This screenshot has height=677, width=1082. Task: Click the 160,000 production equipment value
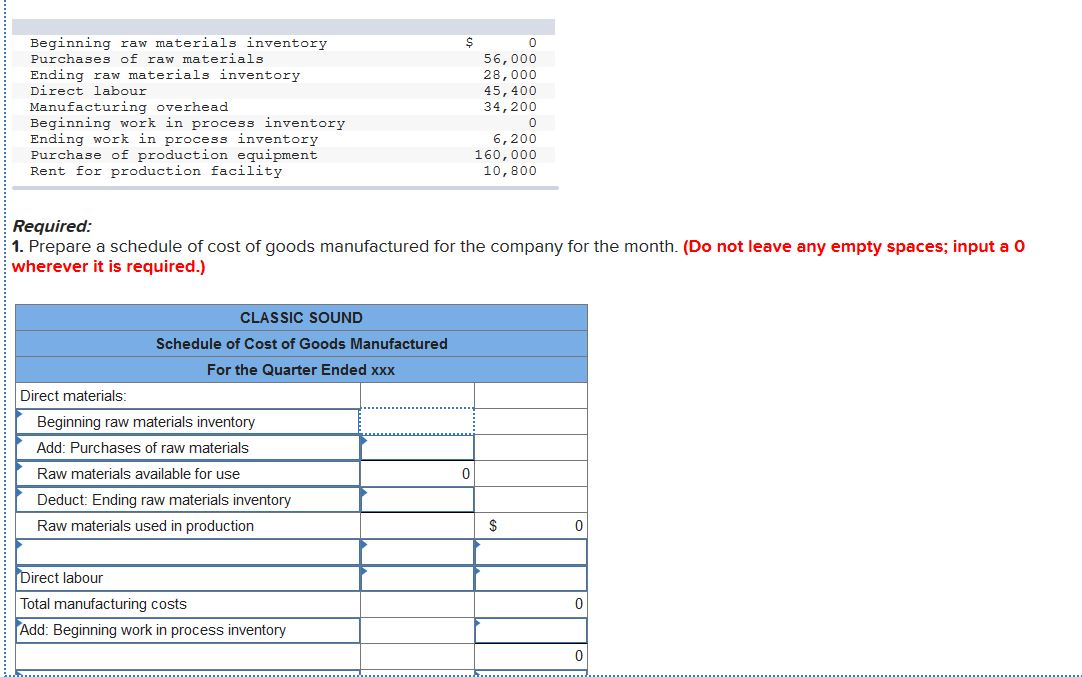click(x=505, y=155)
